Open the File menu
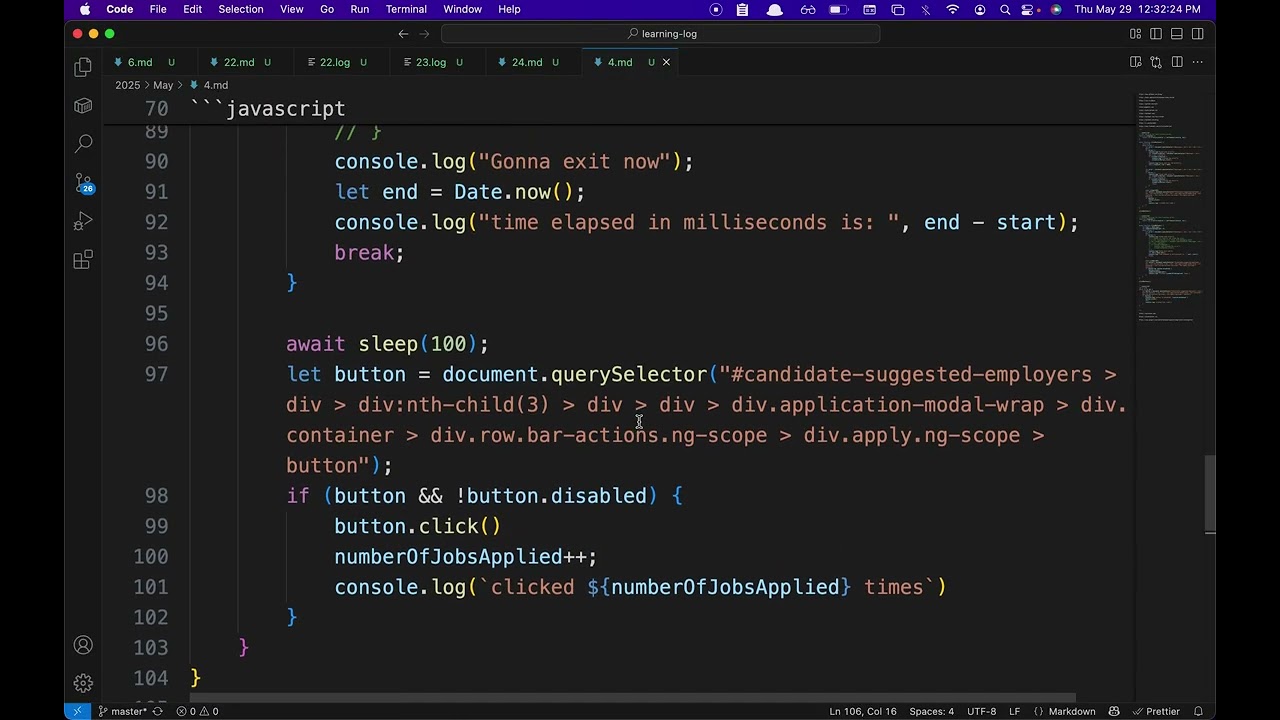The width and height of the screenshot is (1280, 720). tap(158, 9)
